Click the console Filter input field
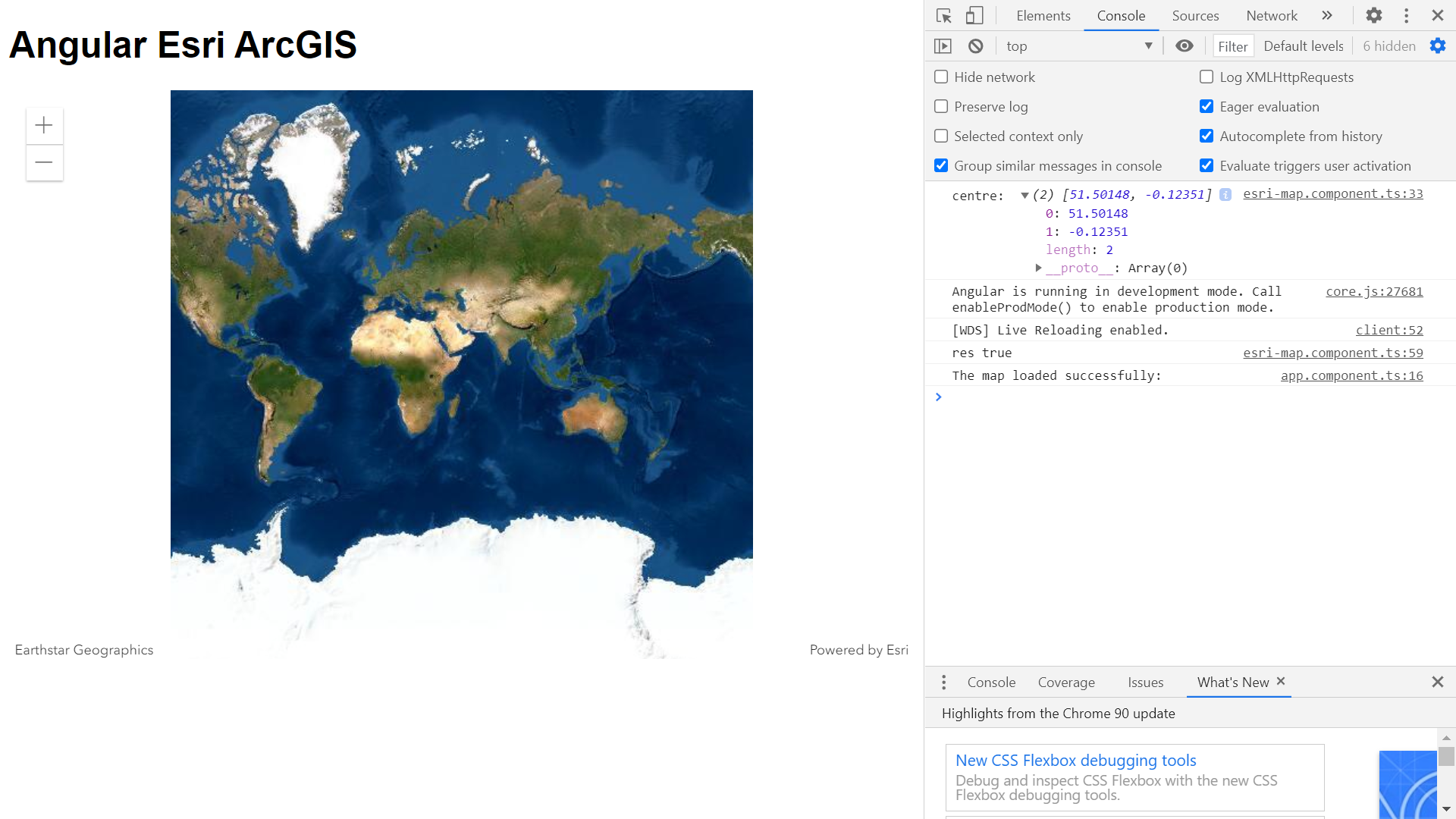This screenshot has width=1456, height=819. click(x=1233, y=46)
